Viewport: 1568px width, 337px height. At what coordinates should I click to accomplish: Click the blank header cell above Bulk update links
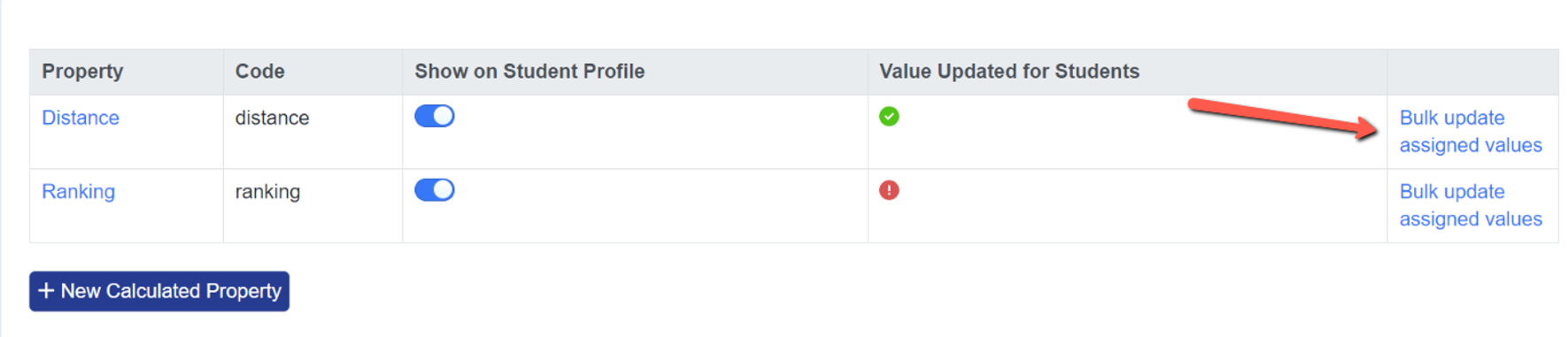click(x=1472, y=72)
